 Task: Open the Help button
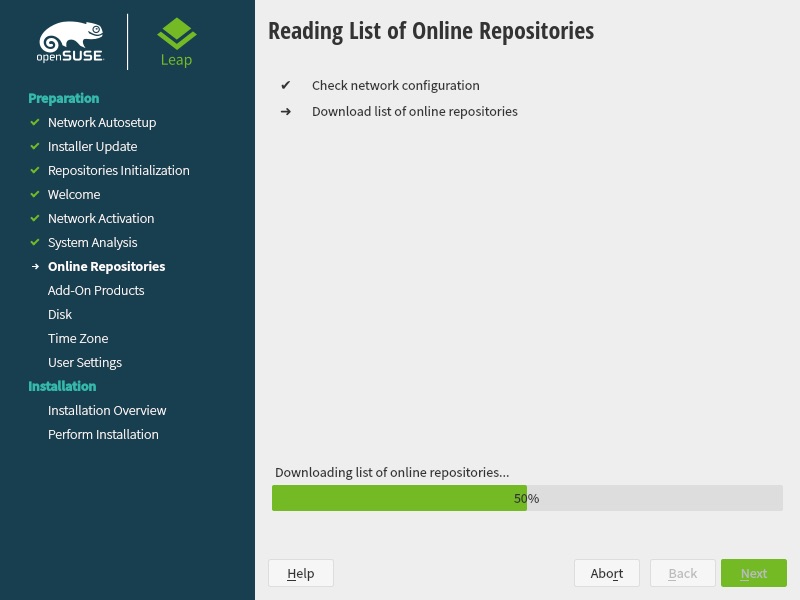click(301, 573)
